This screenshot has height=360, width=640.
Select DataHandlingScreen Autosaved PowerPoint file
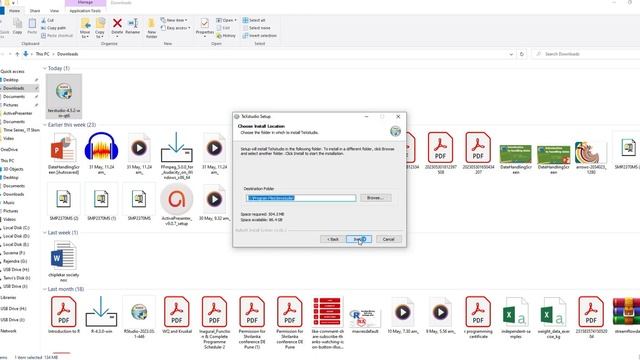click(64, 153)
